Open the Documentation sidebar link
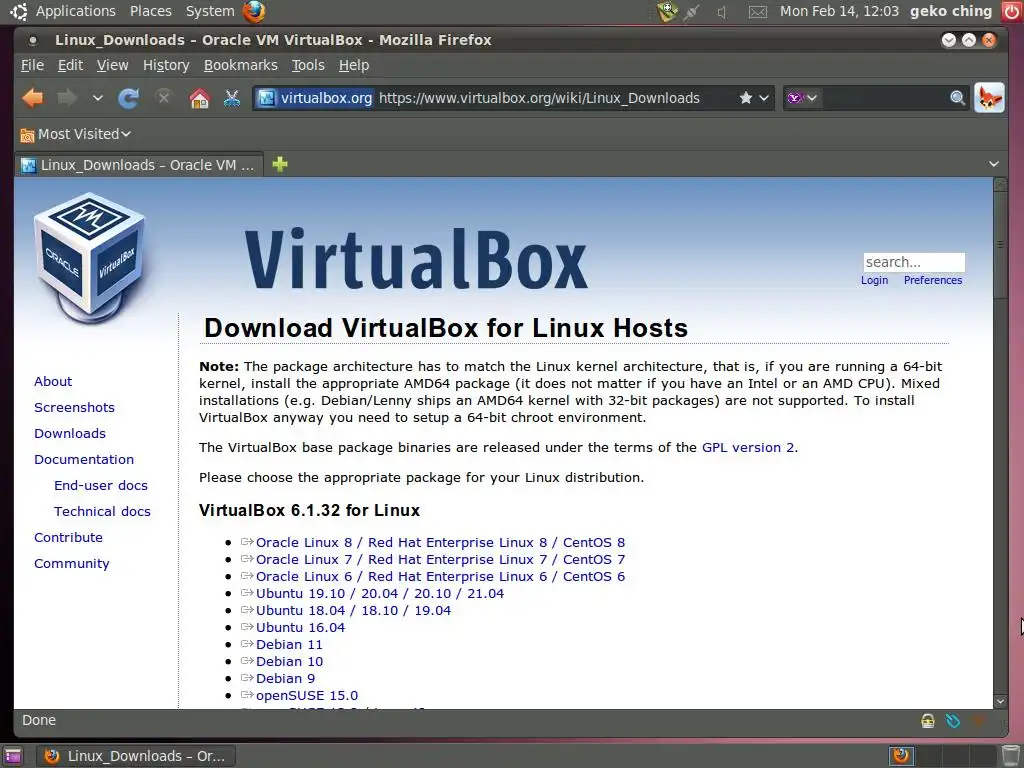This screenshot has height=768, width=1024. pyautogui.click(x=84, y=460)
